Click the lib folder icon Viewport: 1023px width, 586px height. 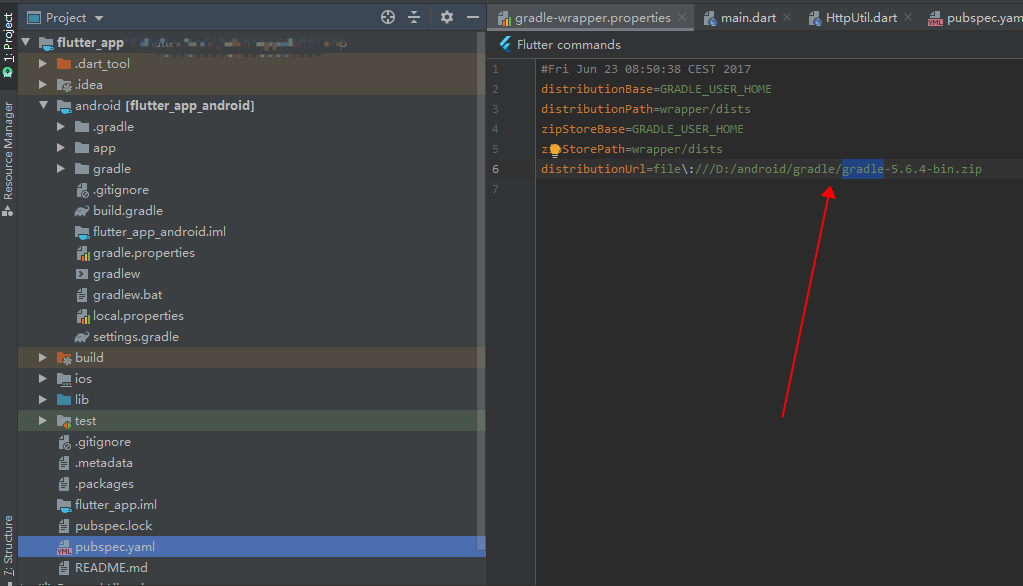point(64,399)
